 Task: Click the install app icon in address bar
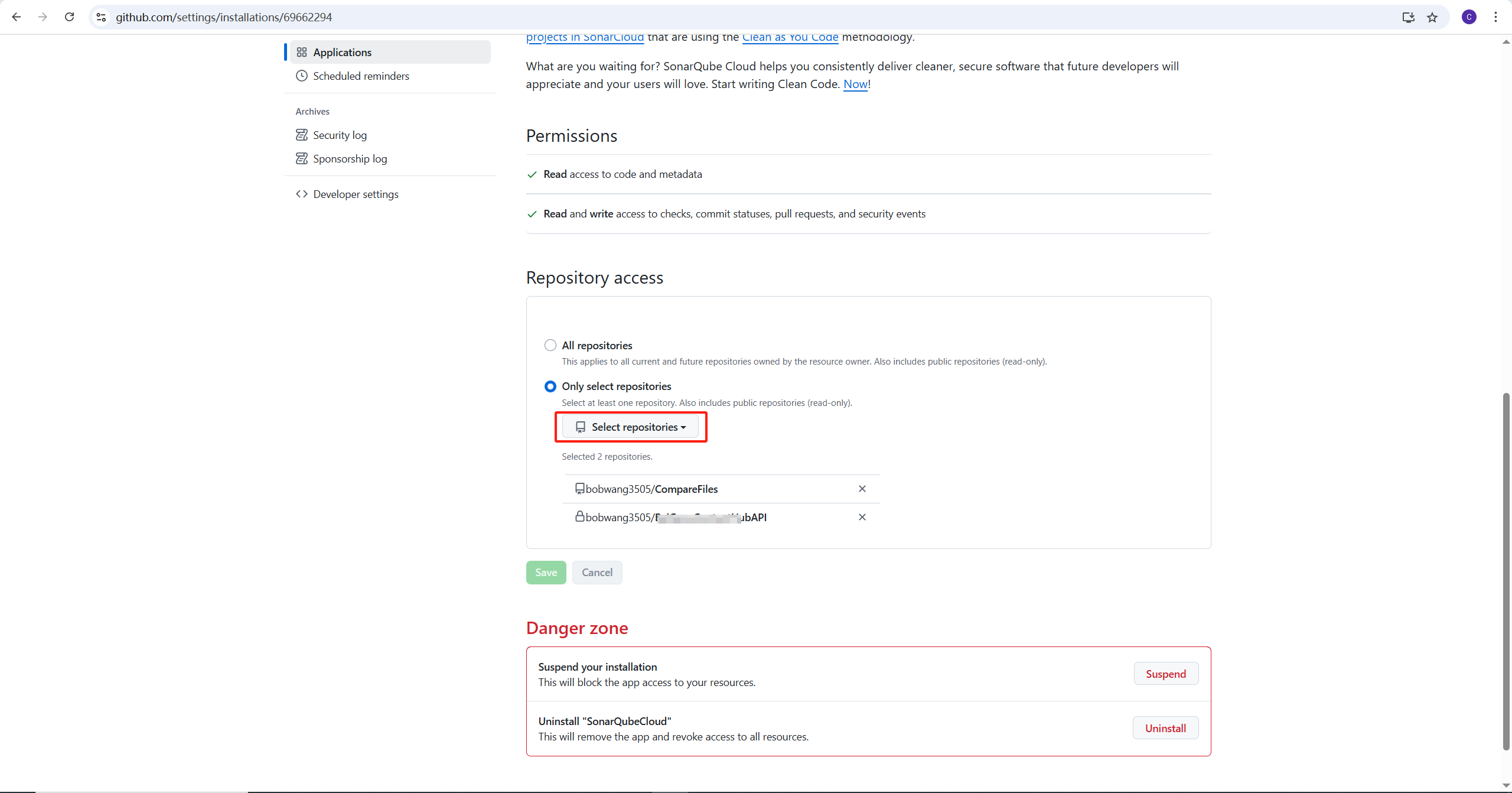click(1408, 17)
